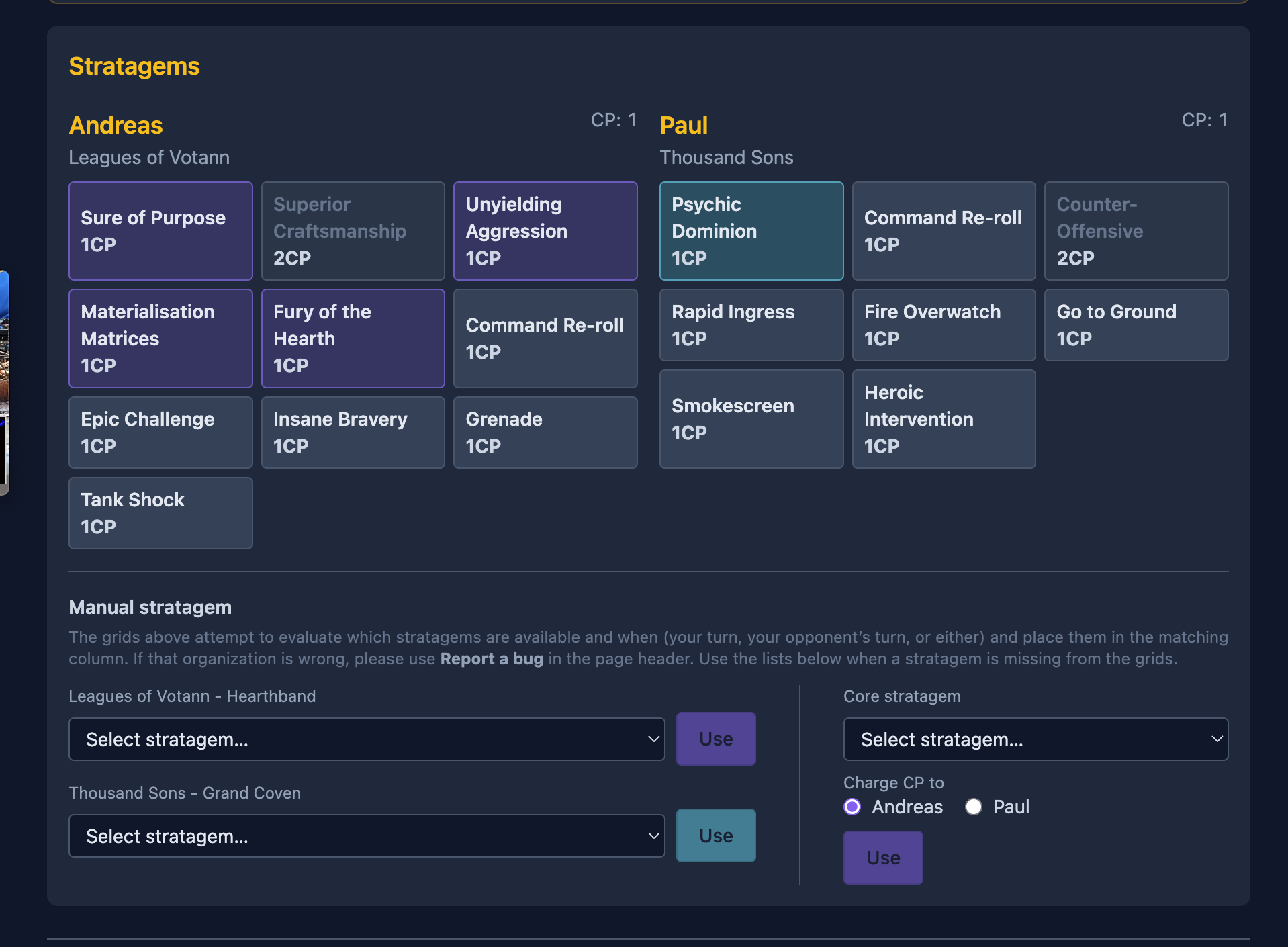
Task: Activate Rapid Ingress for Paul
Action: pos(751,324)
